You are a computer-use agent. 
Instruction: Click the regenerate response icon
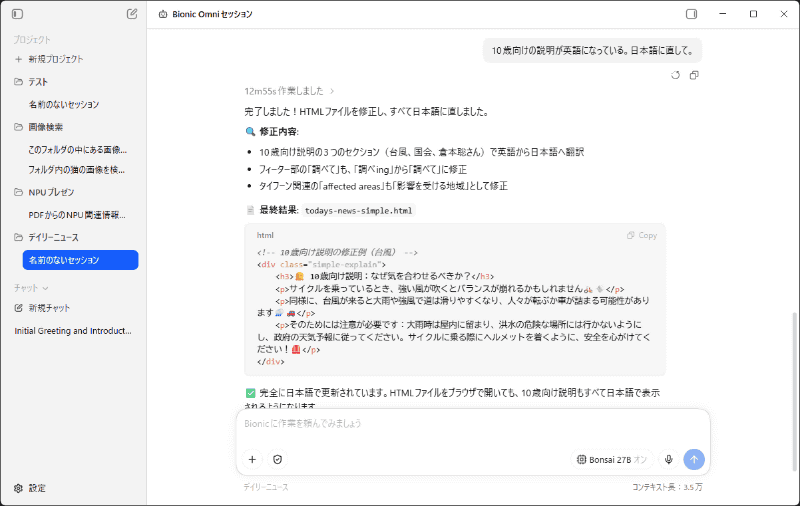pyautogui.click(x=676, y=75)
